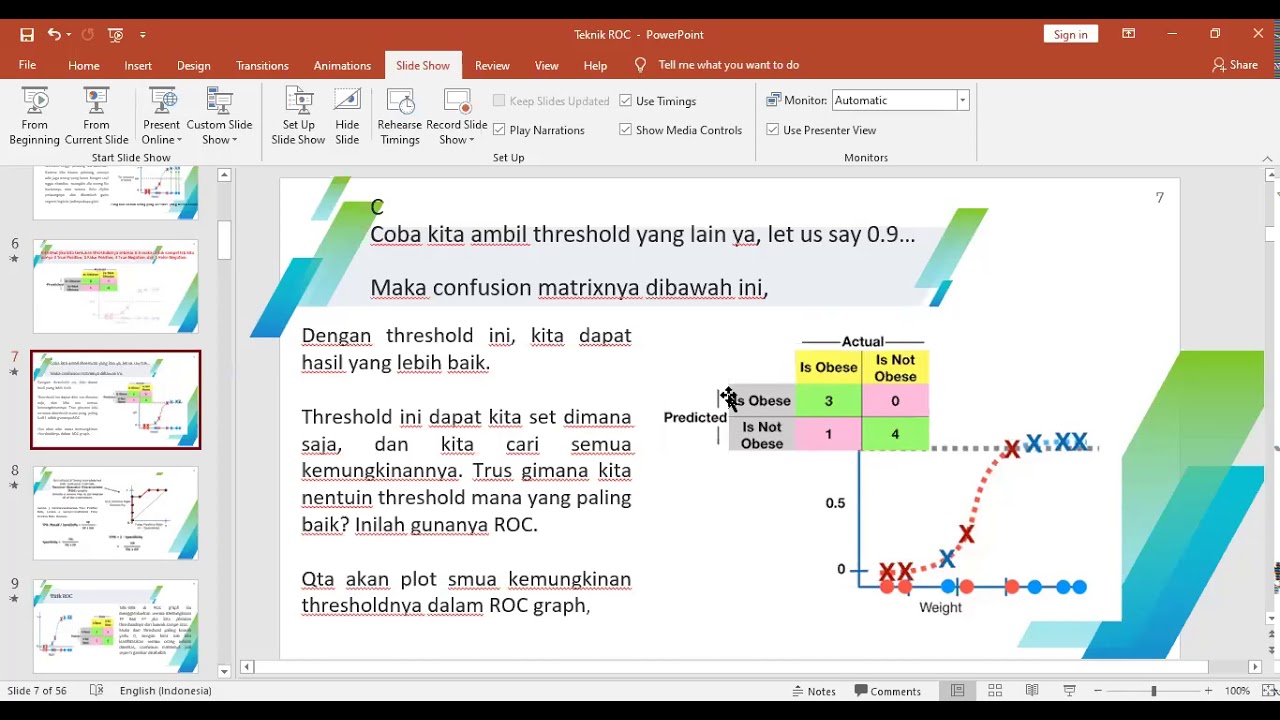Open the Review tab

click(492, 65)
